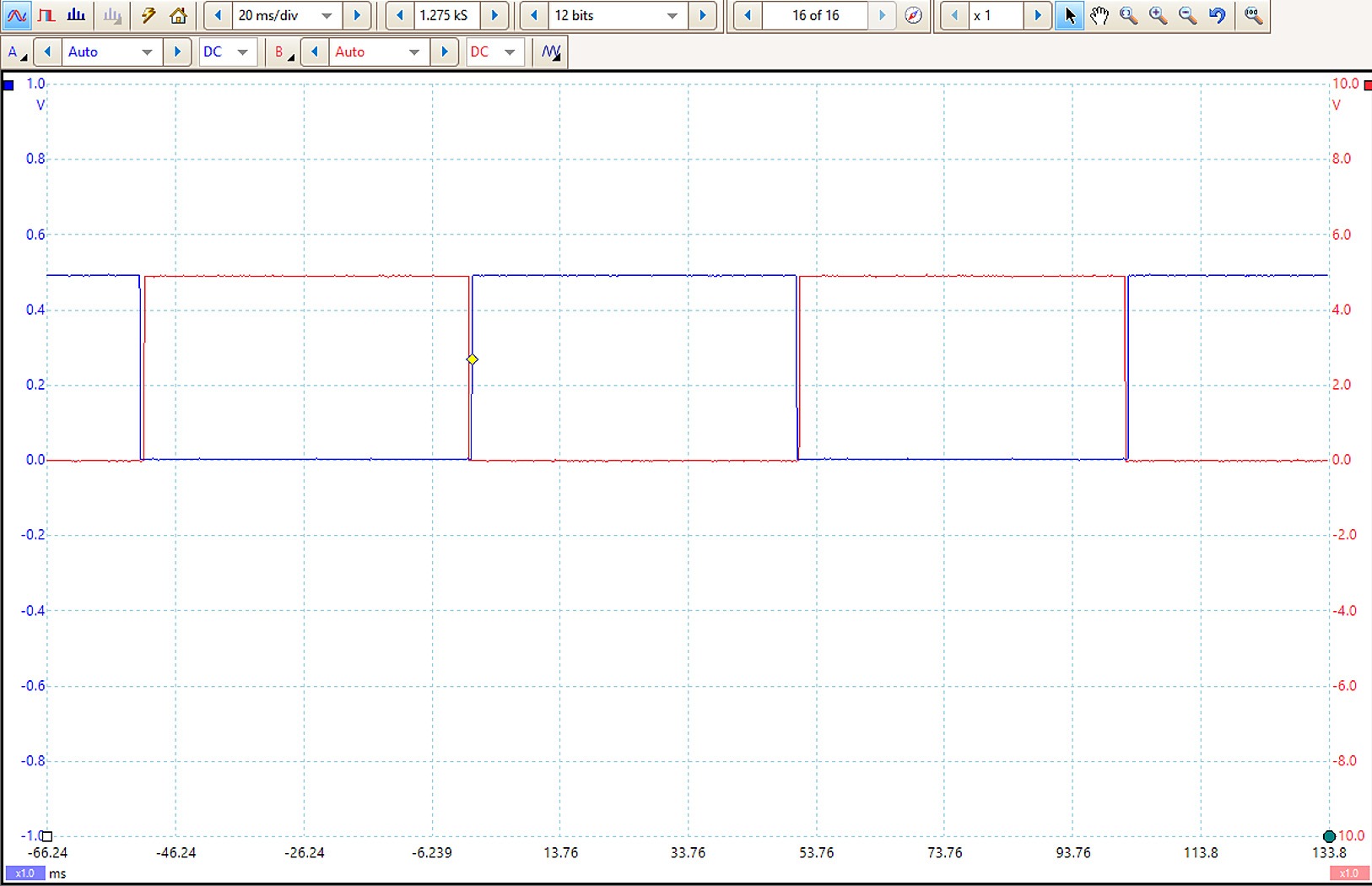Click the blue x1.0 axis scale button
The height and width of the screenshot is (886, 1372).
(24, 873)
